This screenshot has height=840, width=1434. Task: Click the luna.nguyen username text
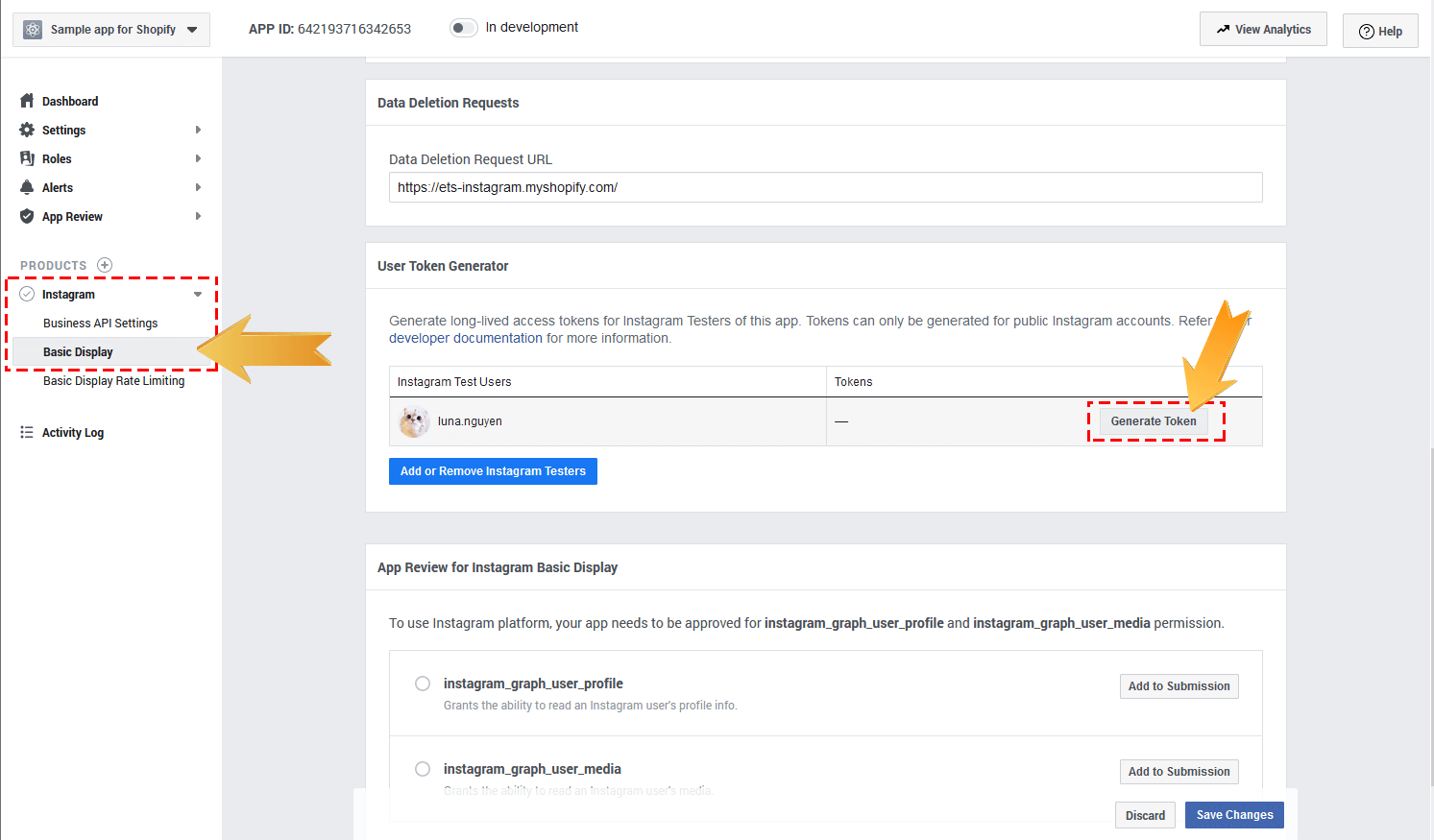click(x=470, y=421)
